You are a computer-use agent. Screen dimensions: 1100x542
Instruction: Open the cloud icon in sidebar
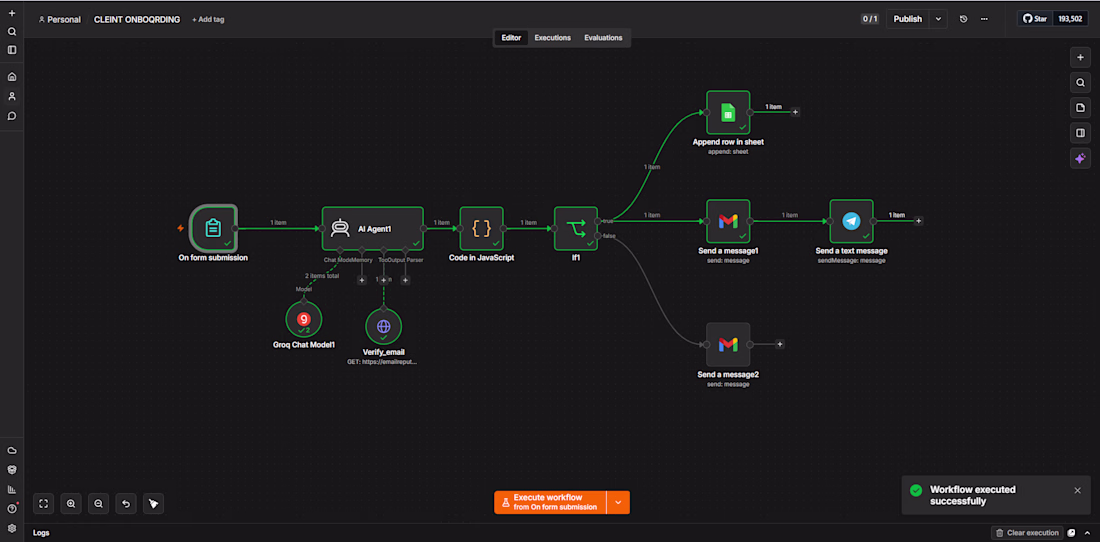[x=12, y=450]
